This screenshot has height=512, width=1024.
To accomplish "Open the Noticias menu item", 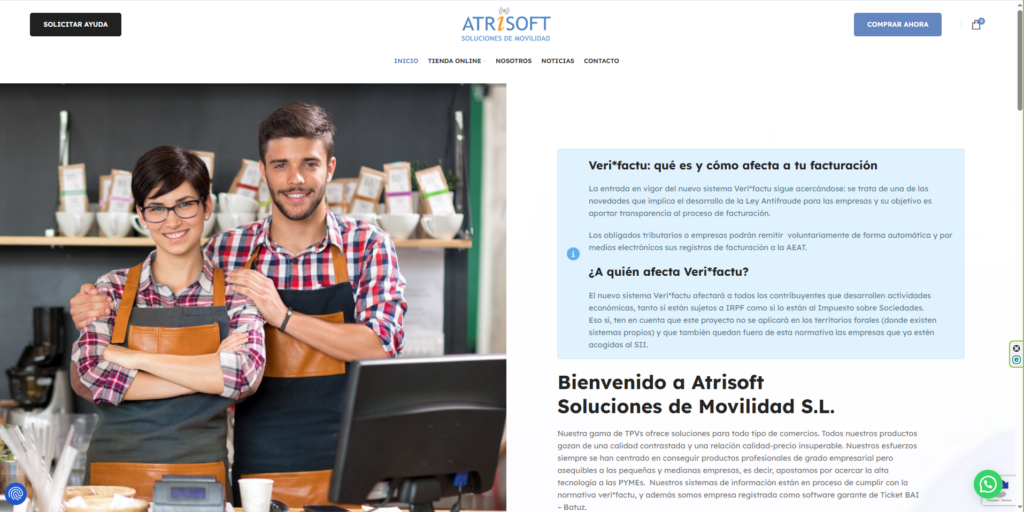I will (558, 61).
